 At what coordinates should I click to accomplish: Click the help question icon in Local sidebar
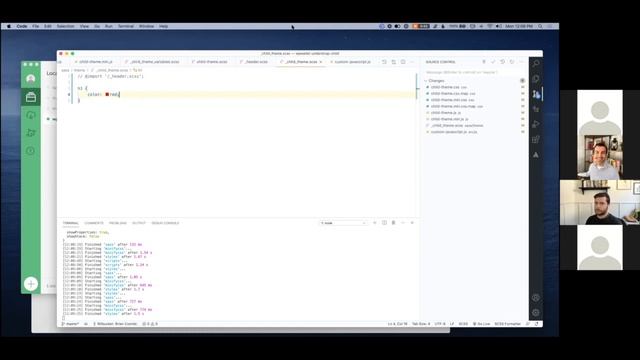[x=31, y=151]
